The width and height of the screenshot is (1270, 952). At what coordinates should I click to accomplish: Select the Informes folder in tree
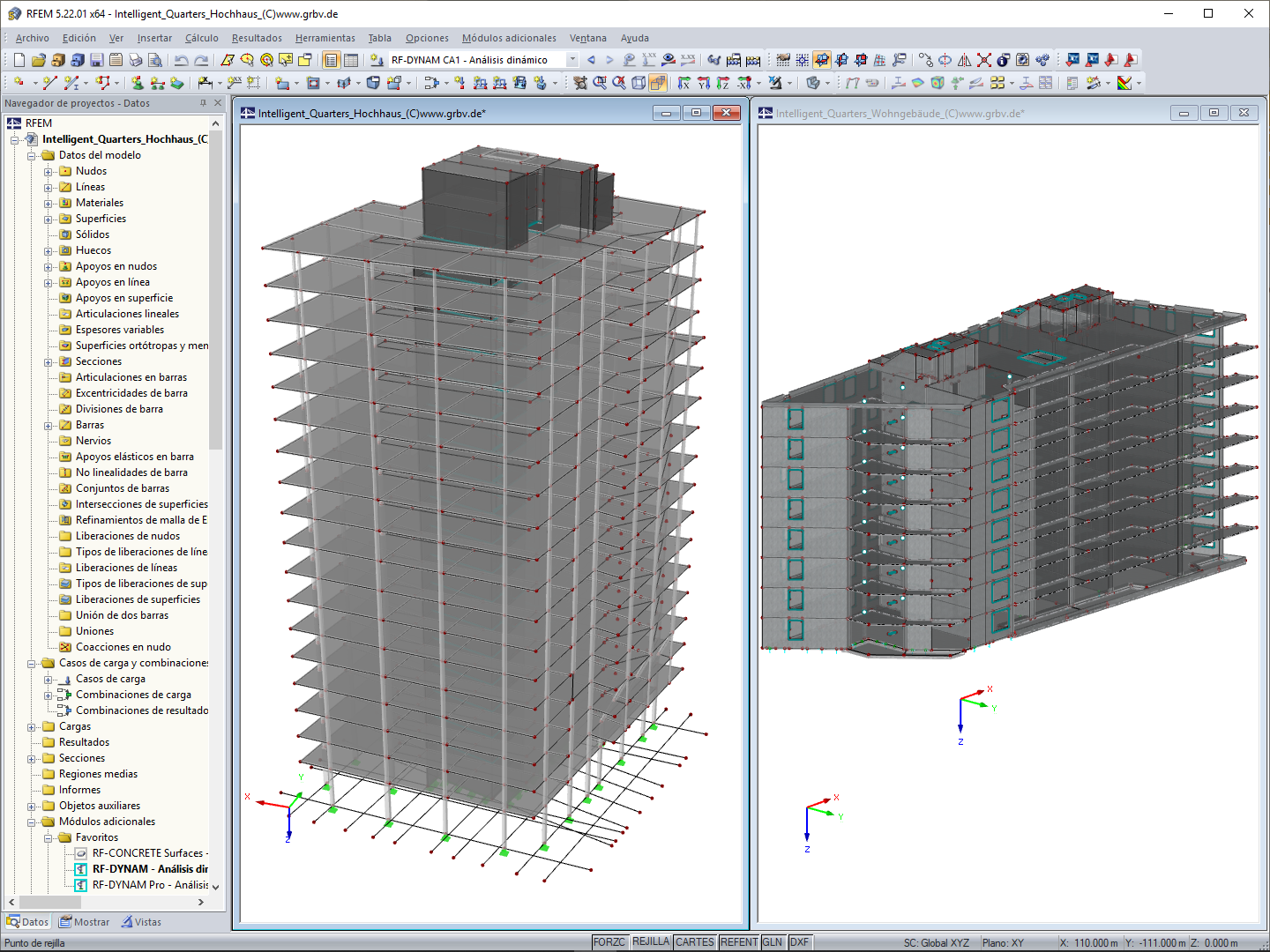(79, 790)
